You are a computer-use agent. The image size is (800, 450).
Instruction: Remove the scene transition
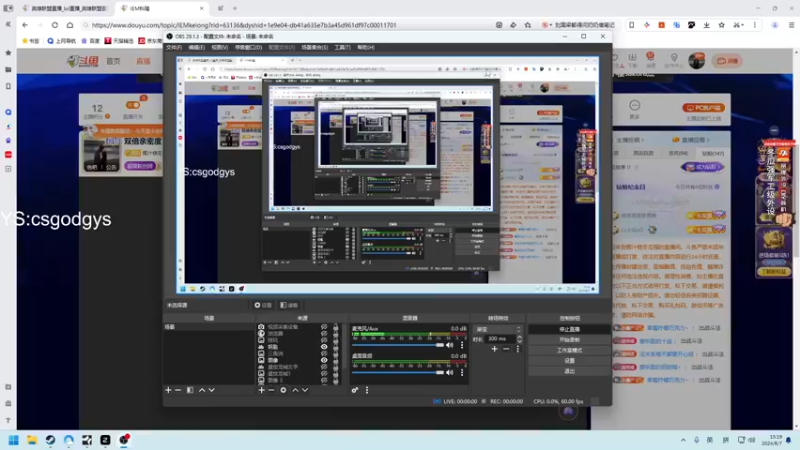tap(506, 349)
